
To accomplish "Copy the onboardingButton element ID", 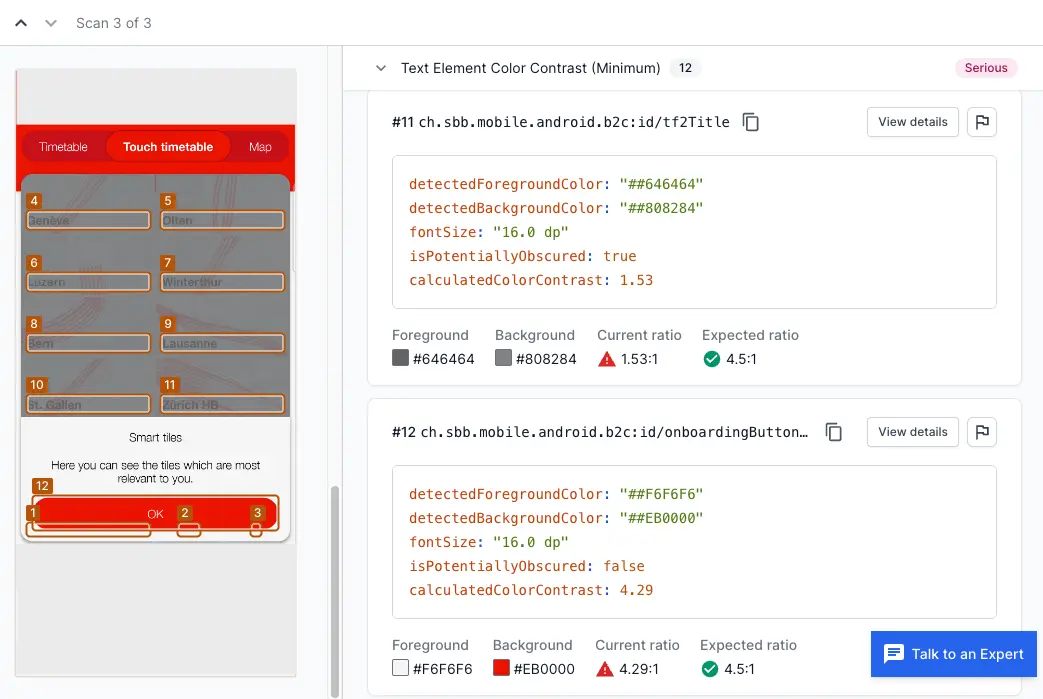I will [833, 432].
